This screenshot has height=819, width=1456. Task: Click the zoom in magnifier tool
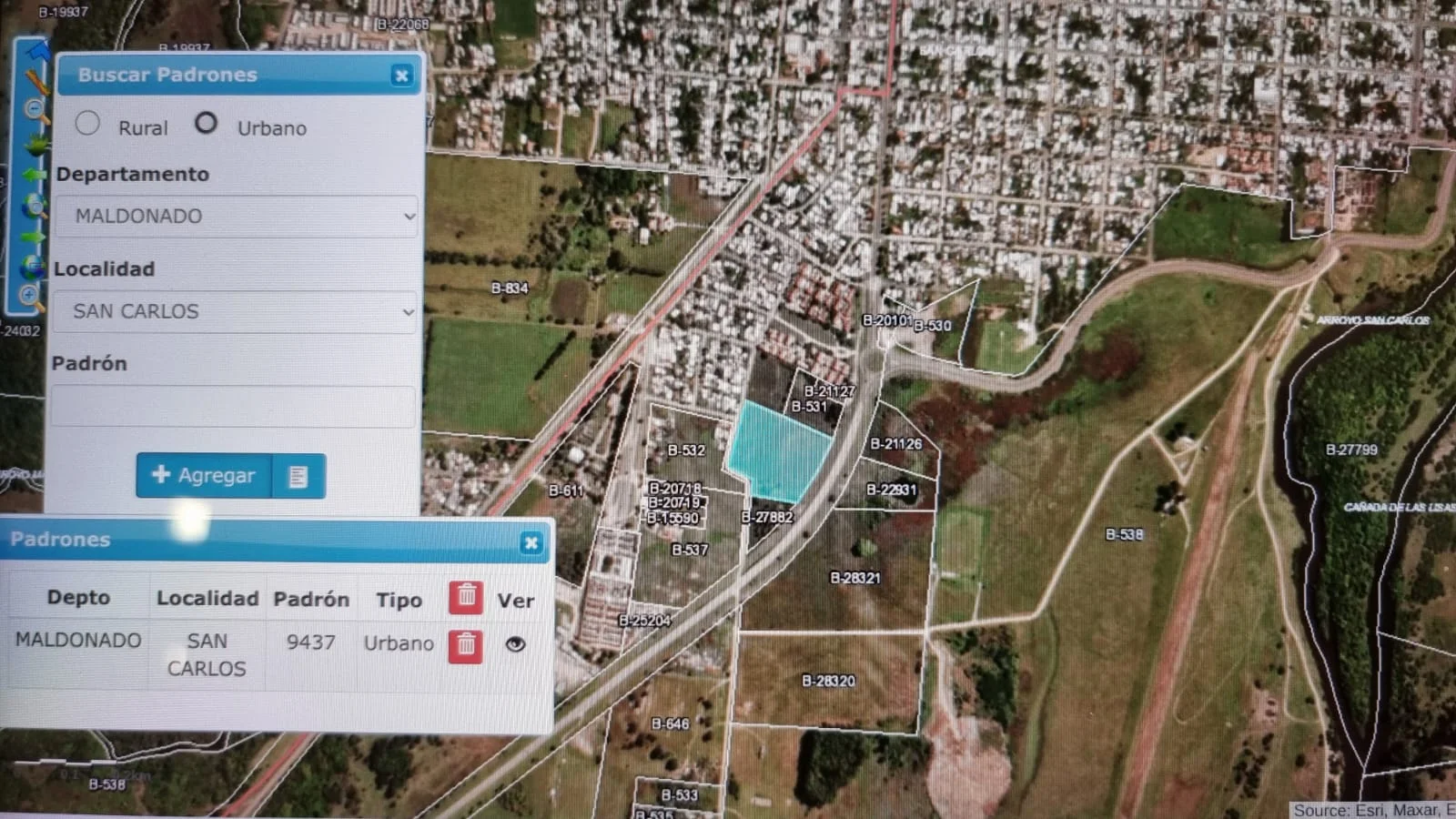tap(29, 295)
